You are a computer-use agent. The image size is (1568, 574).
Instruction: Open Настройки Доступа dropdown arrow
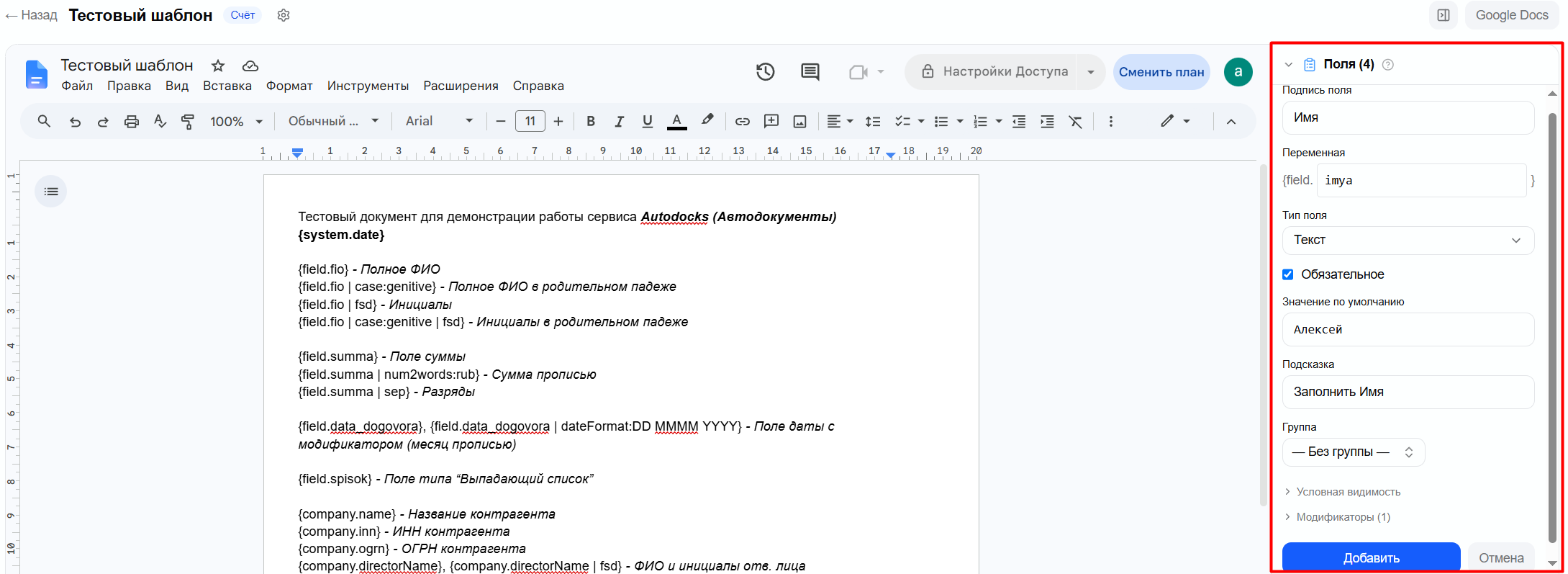pyautogui.click(x=1091, y=72)
